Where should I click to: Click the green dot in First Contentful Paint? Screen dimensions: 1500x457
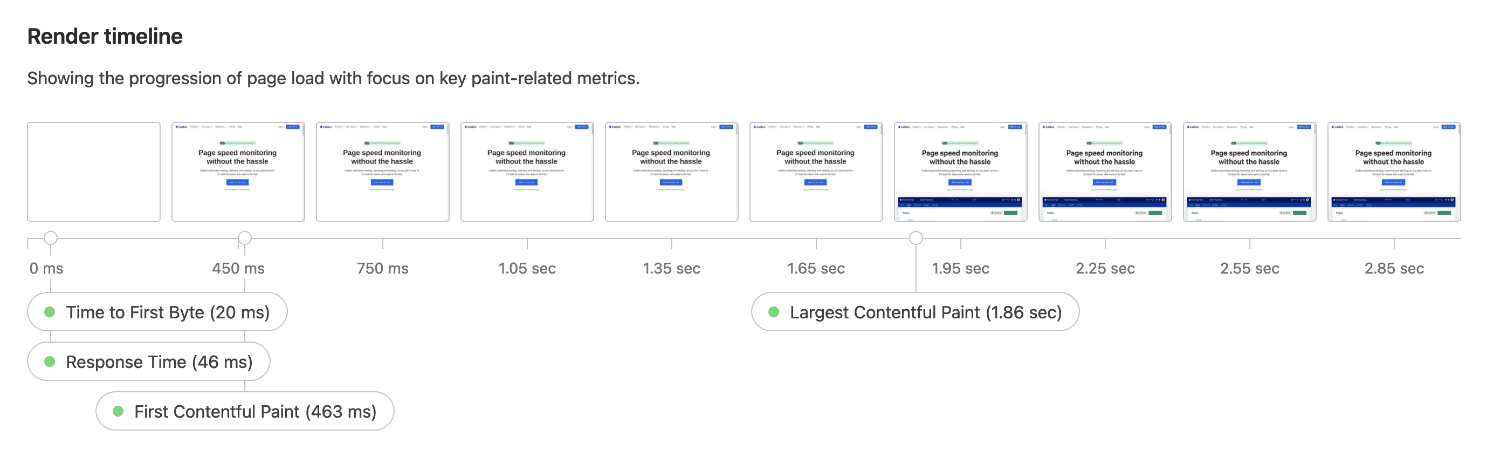click(x=118, y=411)
